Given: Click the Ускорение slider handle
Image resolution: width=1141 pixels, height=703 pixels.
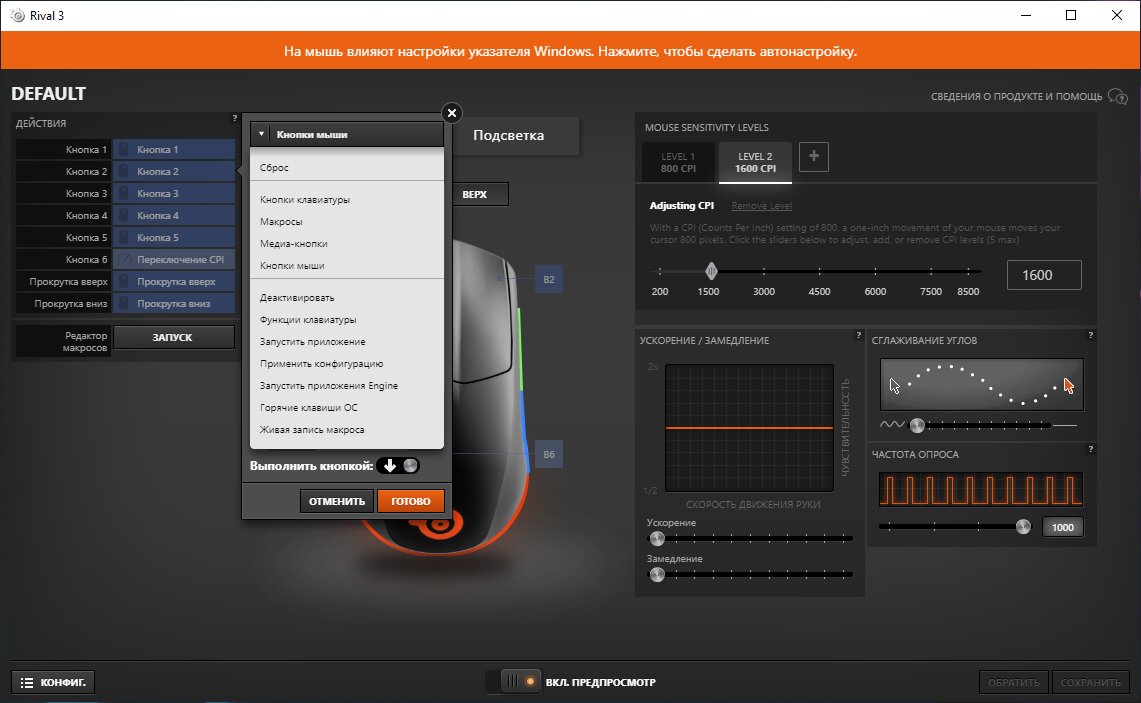Looking at the screenshot, I should coord(657,539).
